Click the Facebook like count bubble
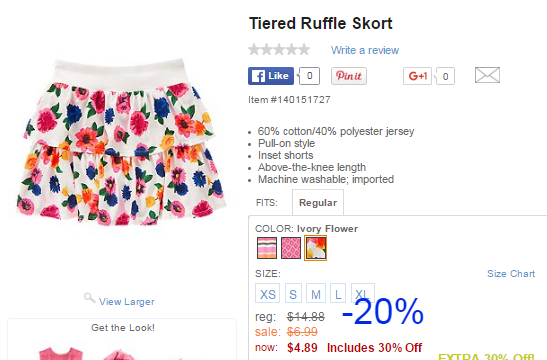547x360 pixels. coord(309,76)
